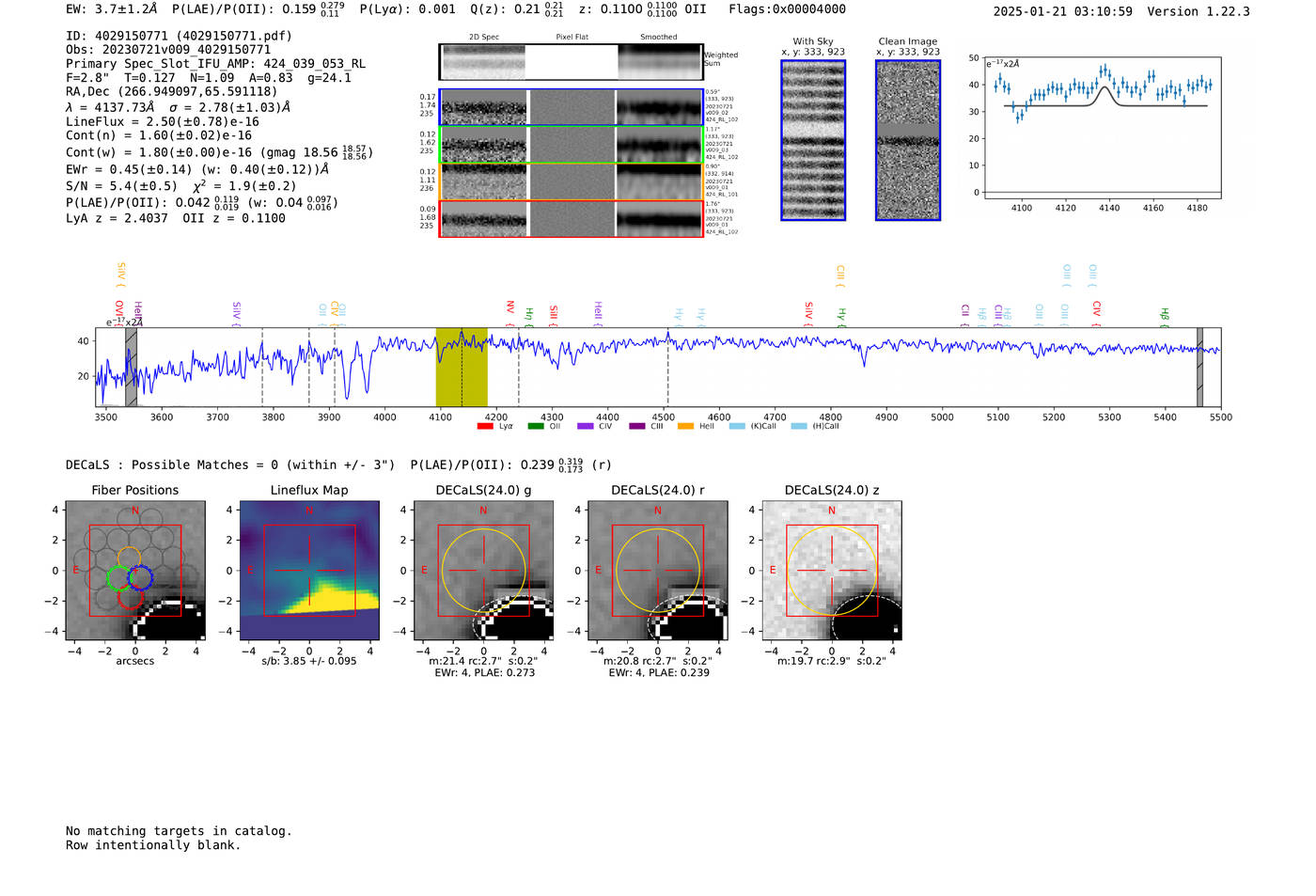Click the CIV legend swatch

coord(586,427)
